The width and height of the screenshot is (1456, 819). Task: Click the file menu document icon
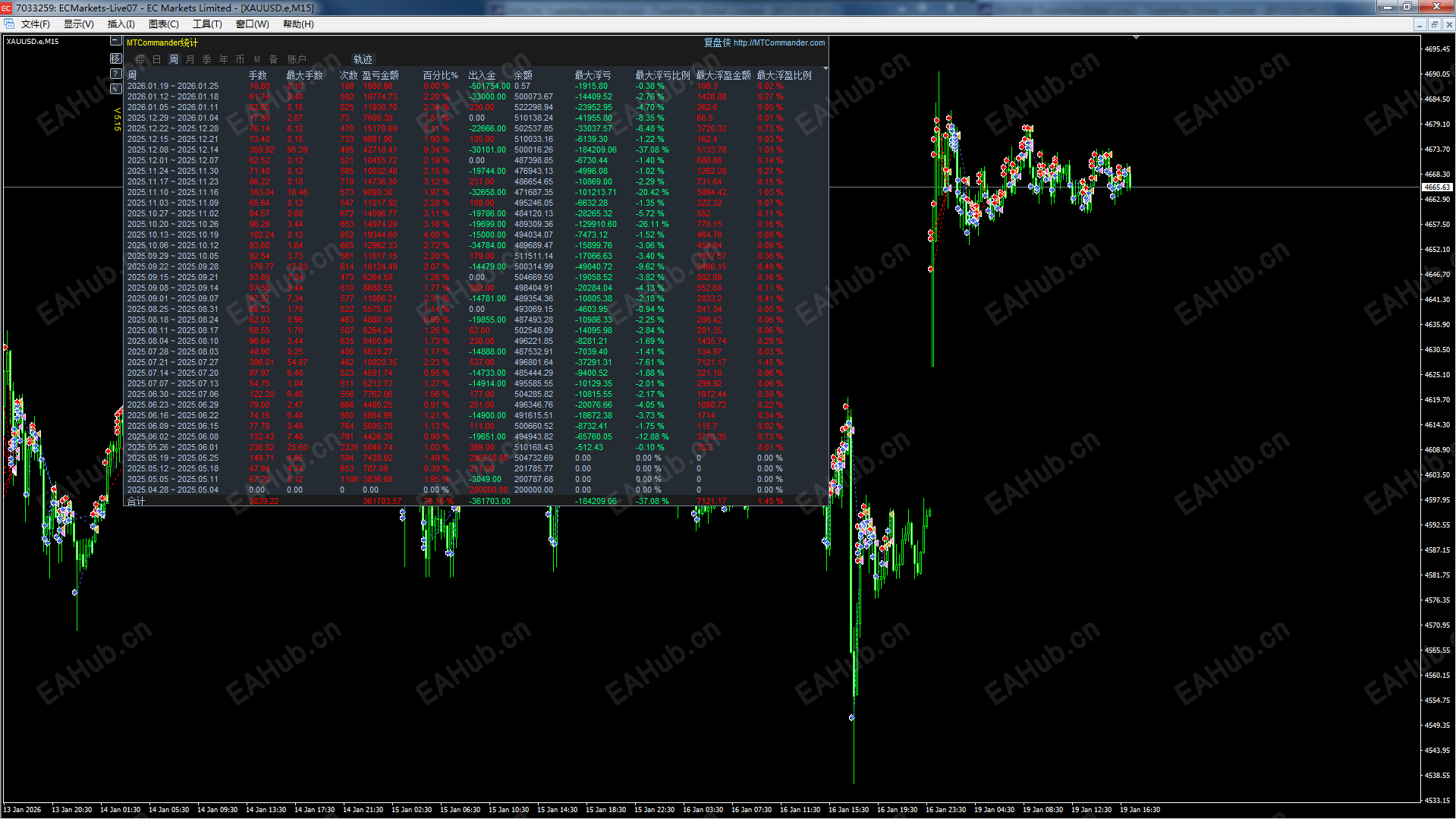(9, 24)
